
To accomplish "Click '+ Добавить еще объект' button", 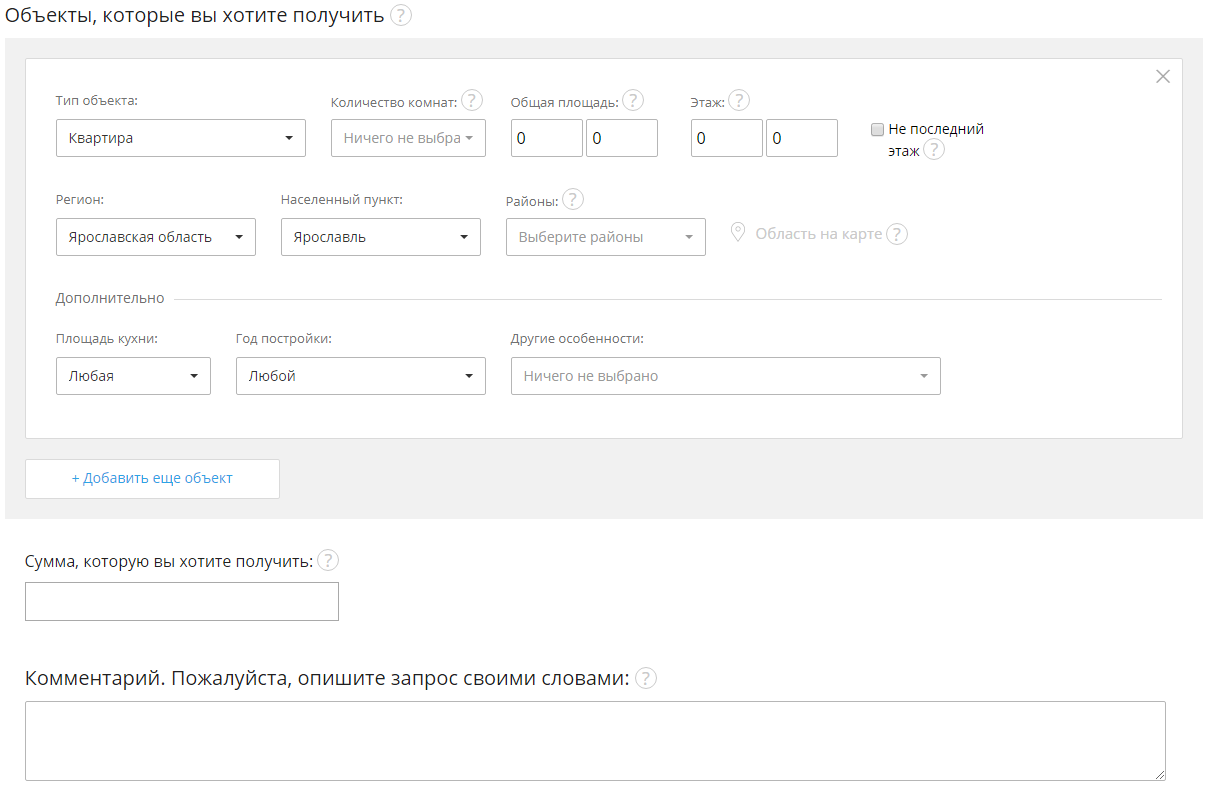I will click(x=152, y=478).
